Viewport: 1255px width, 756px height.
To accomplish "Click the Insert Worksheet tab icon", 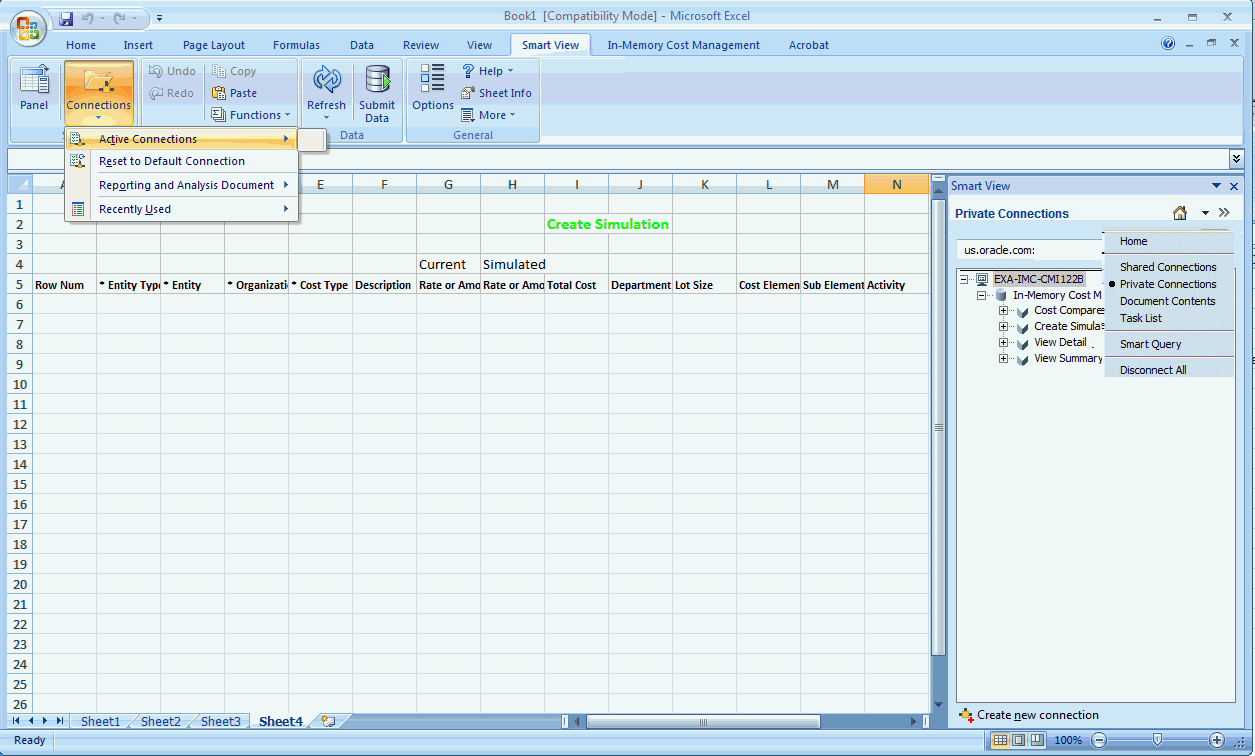I will point(327,721).
